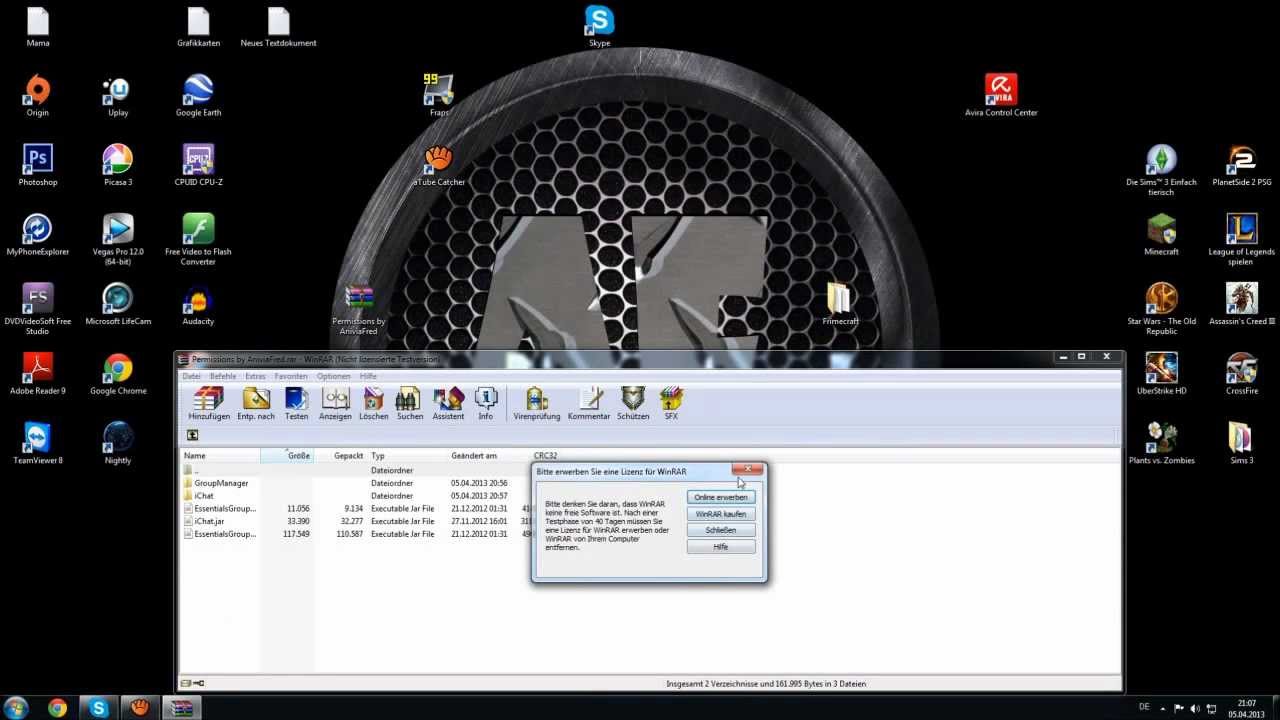This screenshot has height=720, width=1280.
Task: Click the DE language indicator in taskbar
Action: 1144,707
